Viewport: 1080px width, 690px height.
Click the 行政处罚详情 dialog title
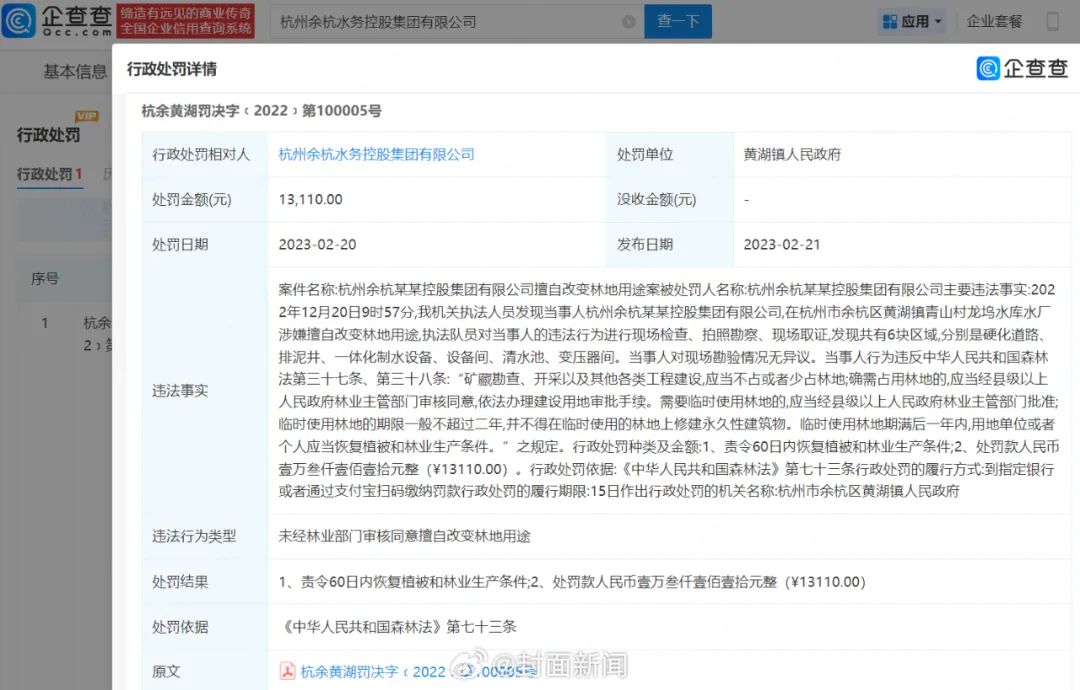[171, 69]
